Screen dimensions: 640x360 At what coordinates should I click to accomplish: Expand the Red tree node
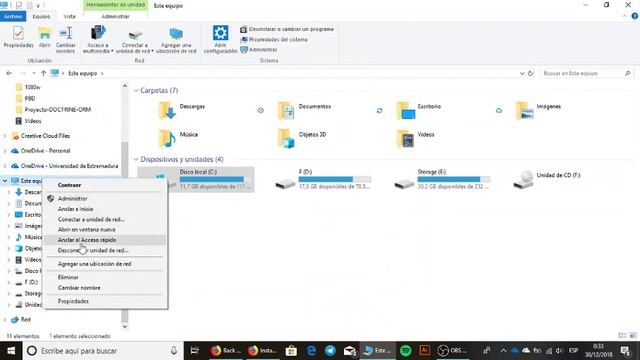[x=5, y=320]
